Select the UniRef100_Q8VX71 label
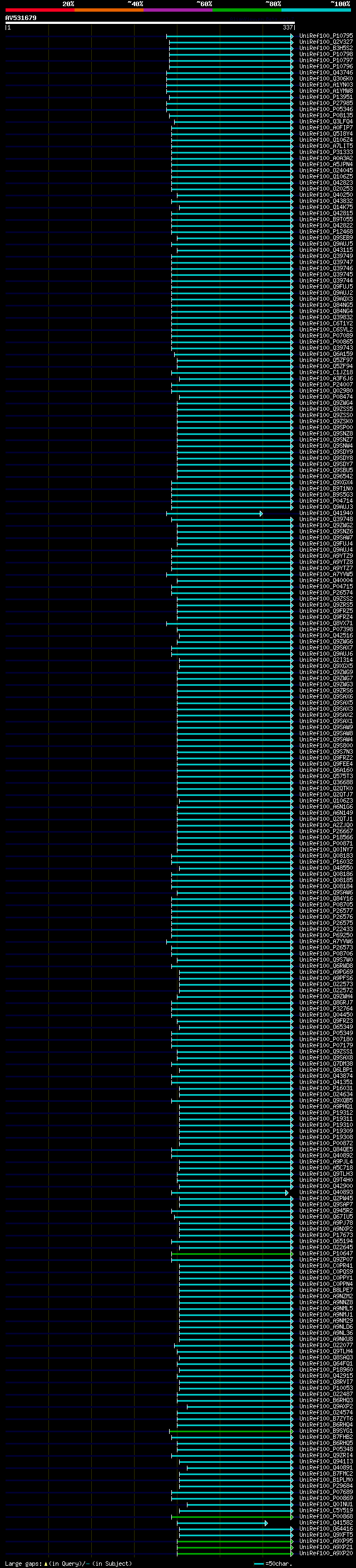 tap(325, 624)
